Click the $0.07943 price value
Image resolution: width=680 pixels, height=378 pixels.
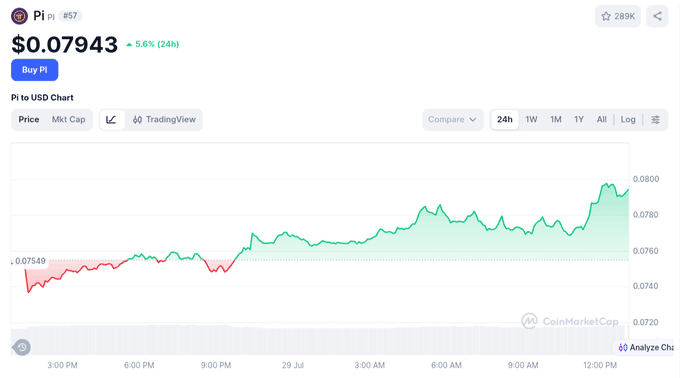pos(64,45)
